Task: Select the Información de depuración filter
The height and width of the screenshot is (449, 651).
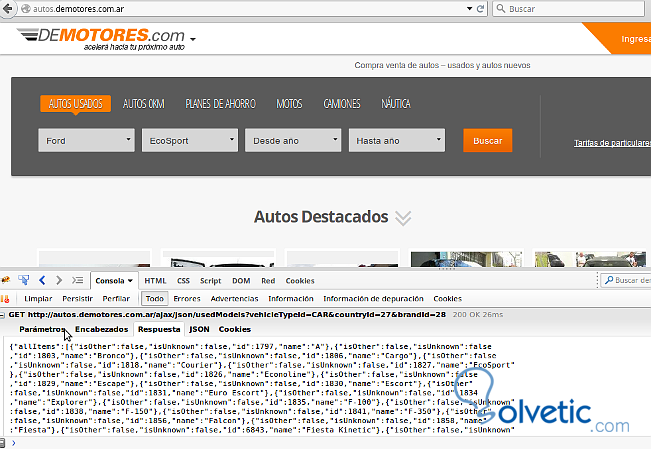Action: pos(373,299)
